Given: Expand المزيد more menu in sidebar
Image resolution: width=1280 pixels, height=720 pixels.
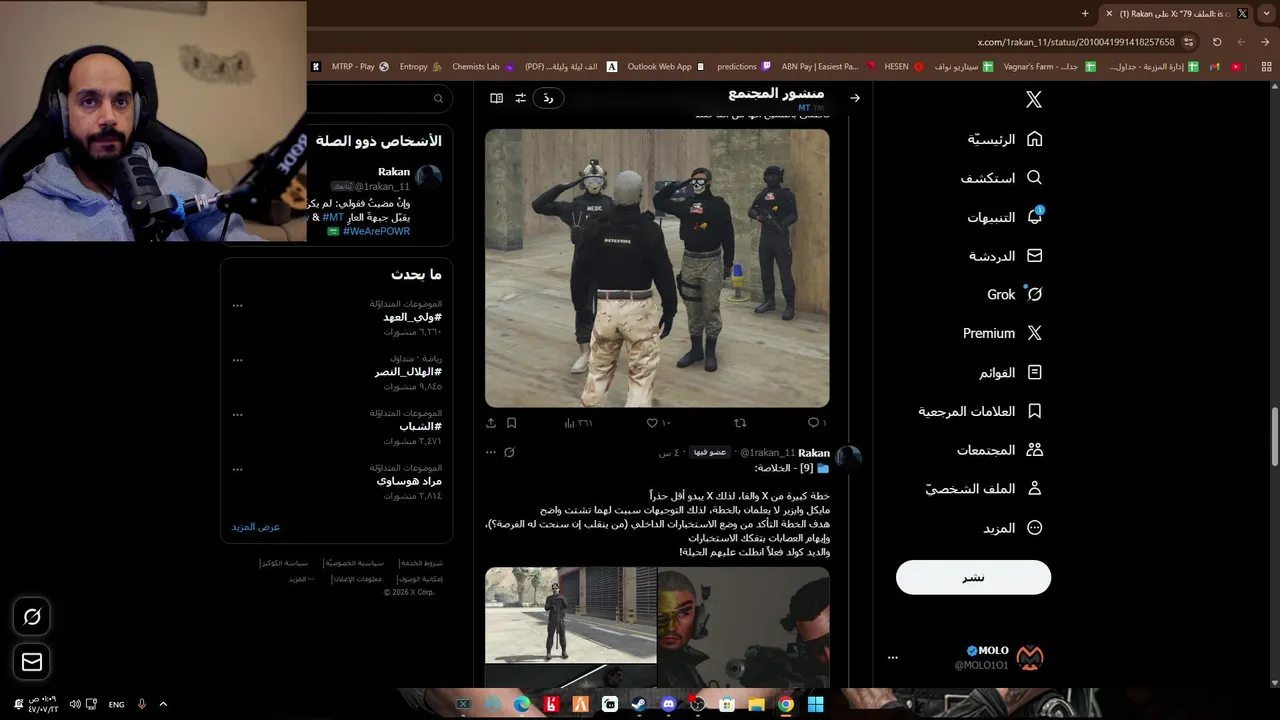Looking at the screenshot, I should [x=1013, y=528].
